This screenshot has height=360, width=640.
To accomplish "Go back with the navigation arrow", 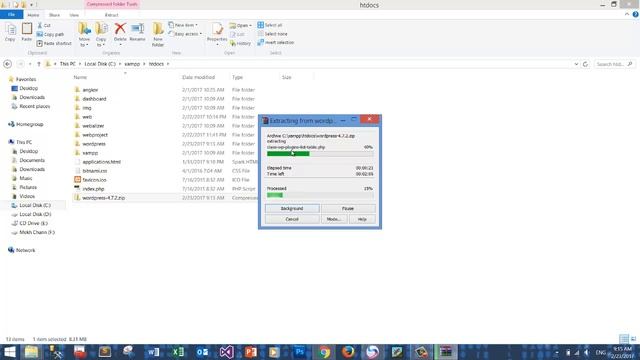I will [7, 64].
